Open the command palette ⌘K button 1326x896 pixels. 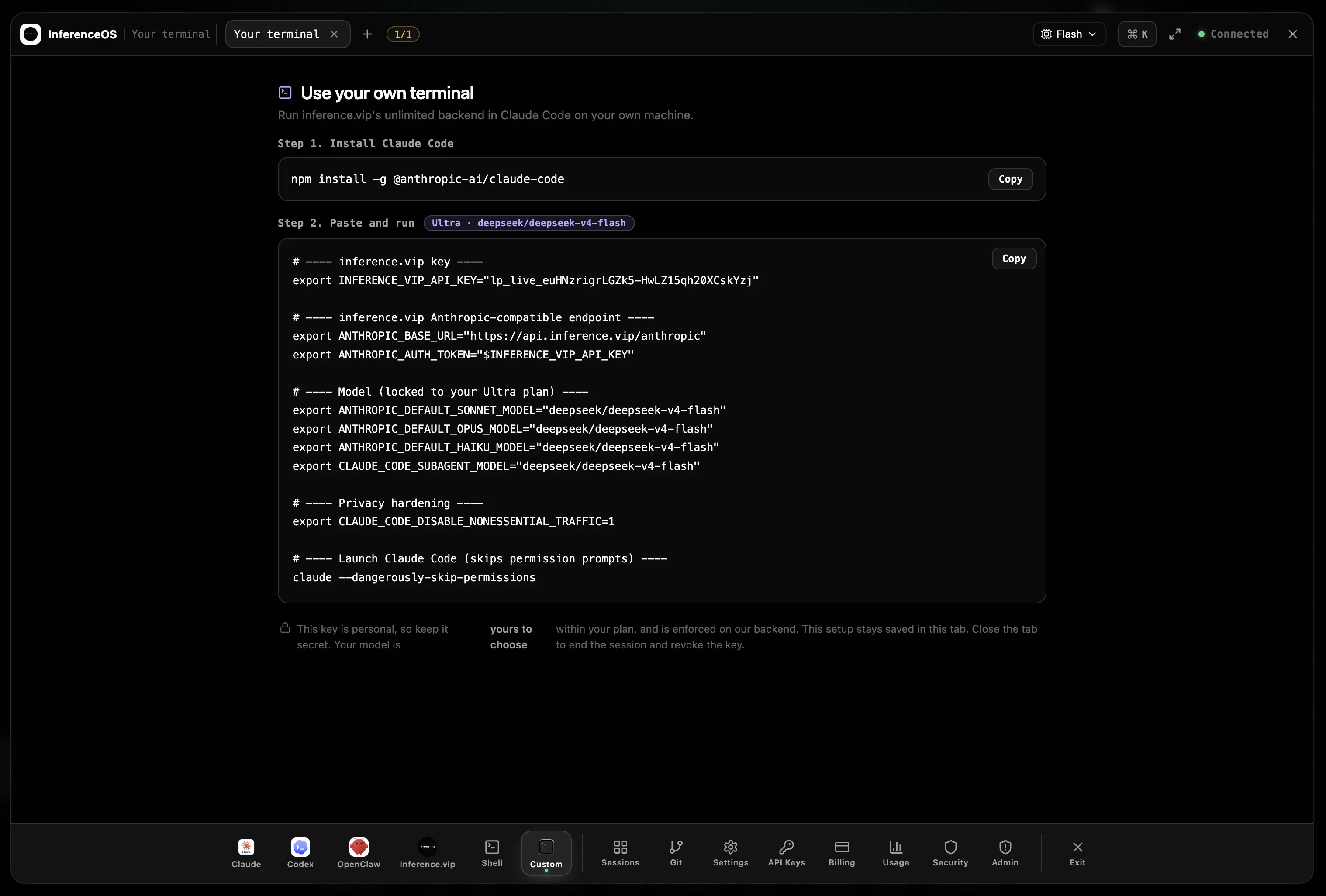1136,34
